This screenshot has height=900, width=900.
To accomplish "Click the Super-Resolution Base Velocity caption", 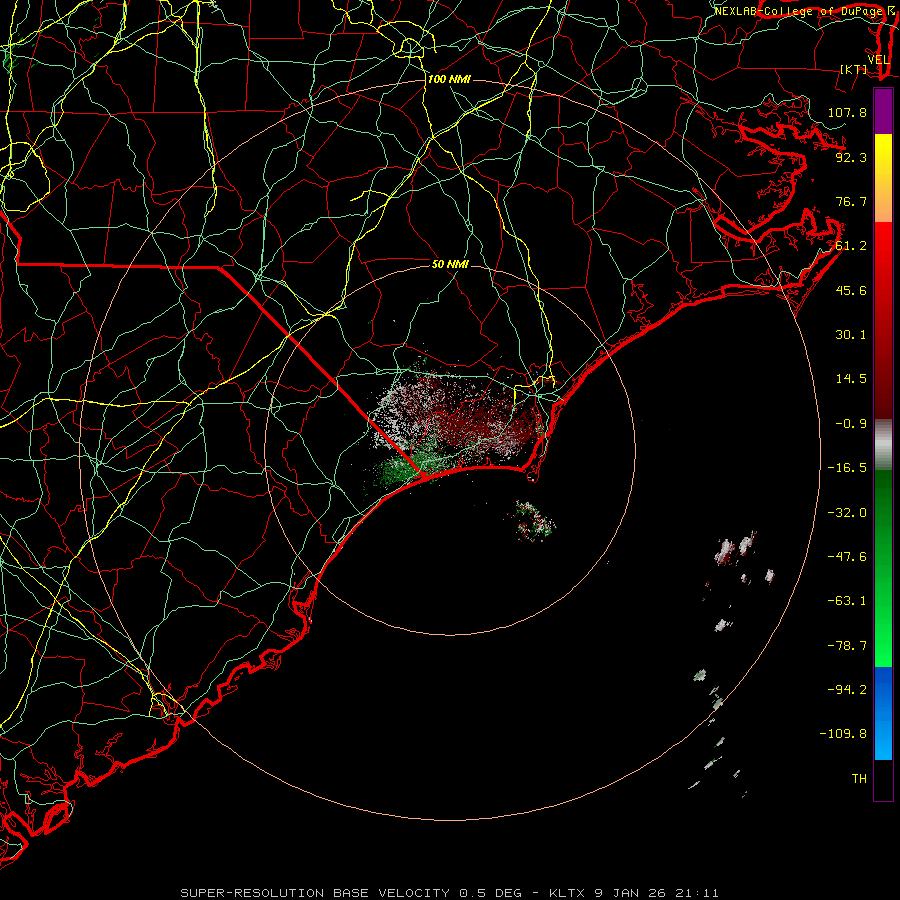I will pos(449,893).
